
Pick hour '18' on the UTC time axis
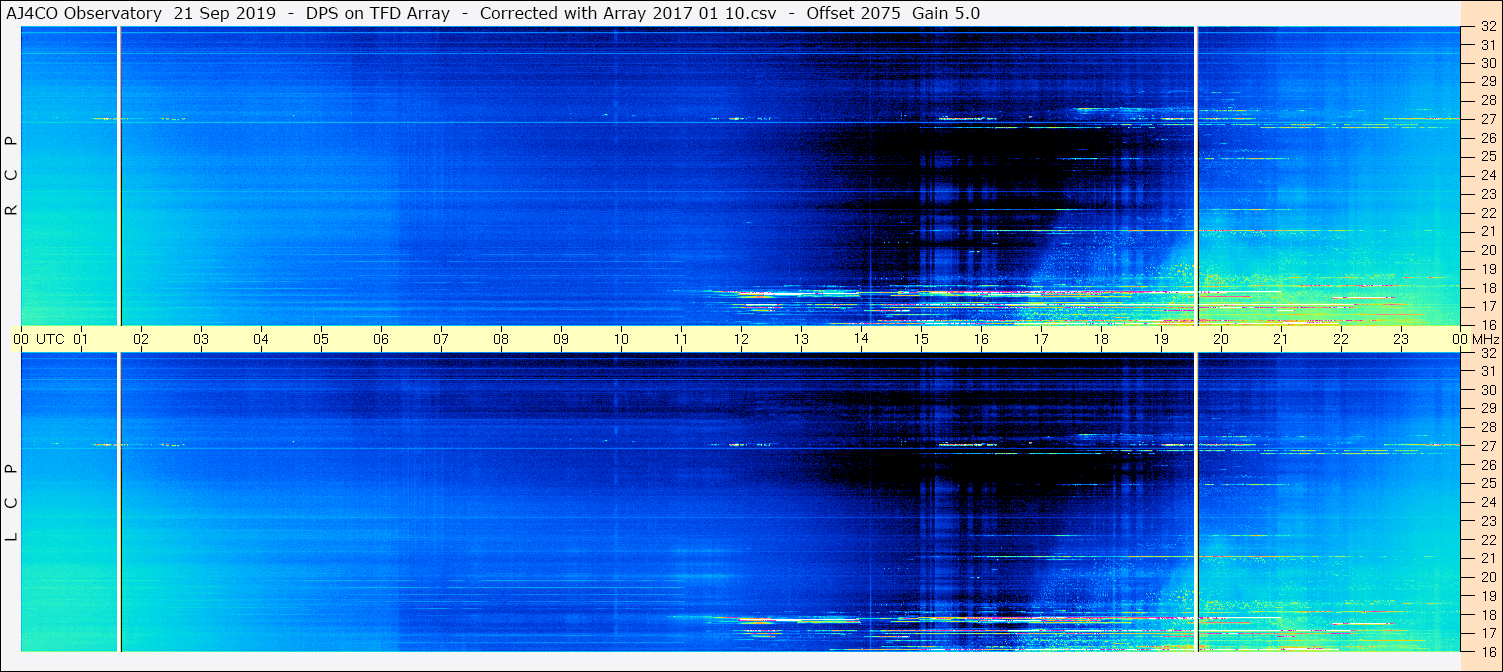[x=1101, y=339]
